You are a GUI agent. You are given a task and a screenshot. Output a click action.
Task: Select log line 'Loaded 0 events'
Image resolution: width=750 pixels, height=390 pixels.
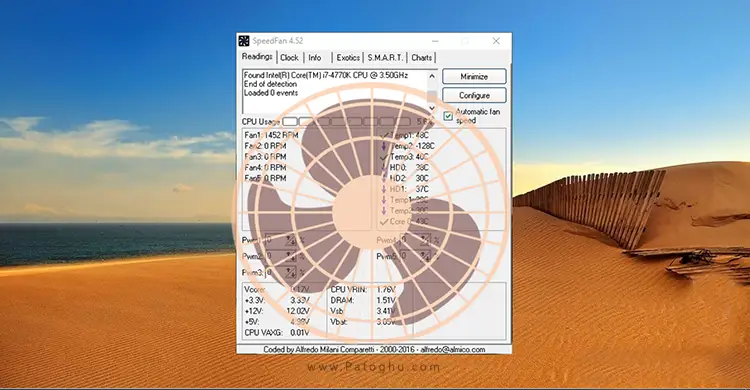(x=271, y=93)
